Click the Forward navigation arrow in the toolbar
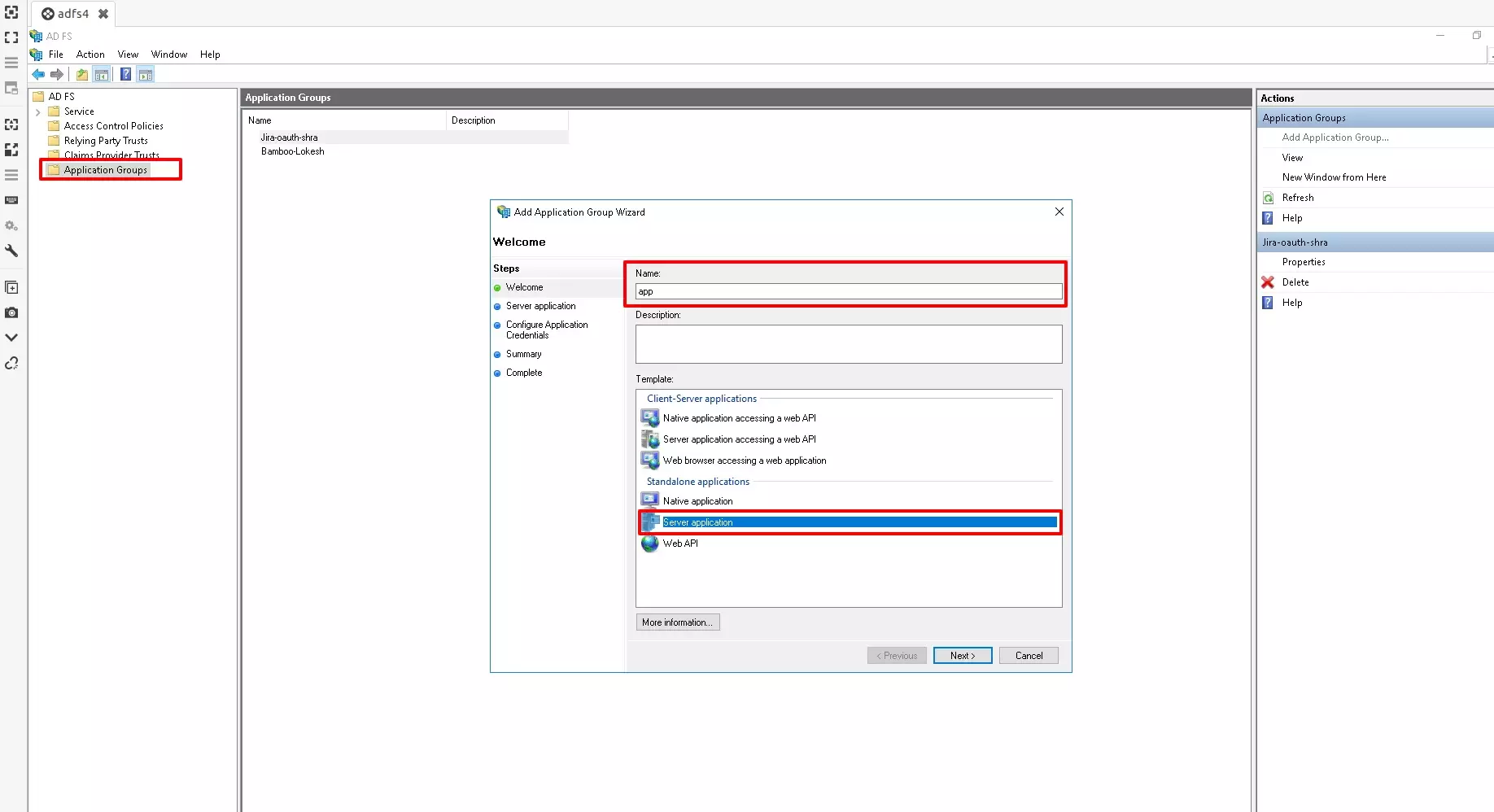 click(57, 74)
